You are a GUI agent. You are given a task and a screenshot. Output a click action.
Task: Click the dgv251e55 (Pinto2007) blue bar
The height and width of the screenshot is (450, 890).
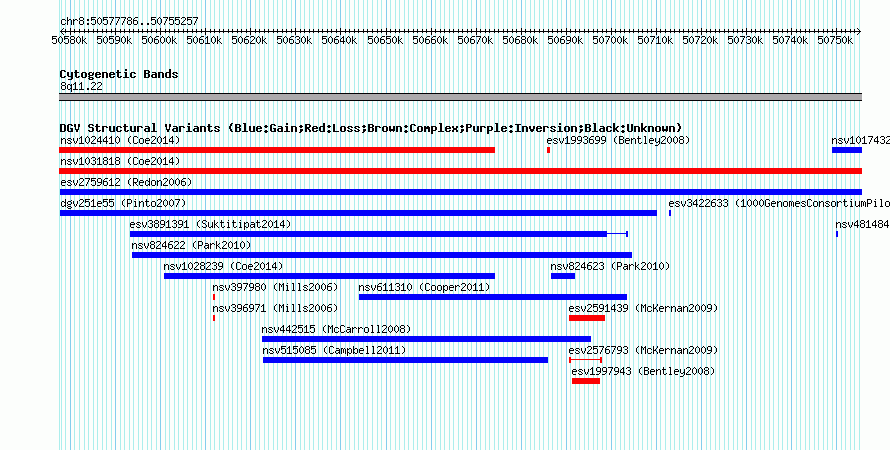point(358,213)
